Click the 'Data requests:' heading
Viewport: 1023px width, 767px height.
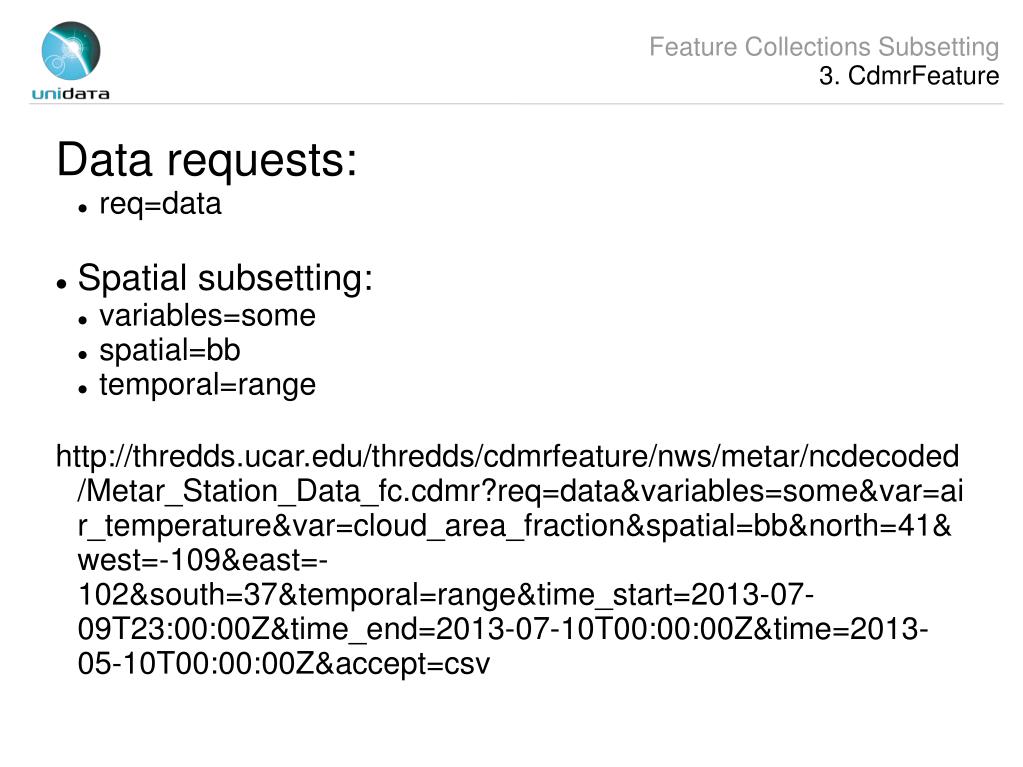coord(207,159)
